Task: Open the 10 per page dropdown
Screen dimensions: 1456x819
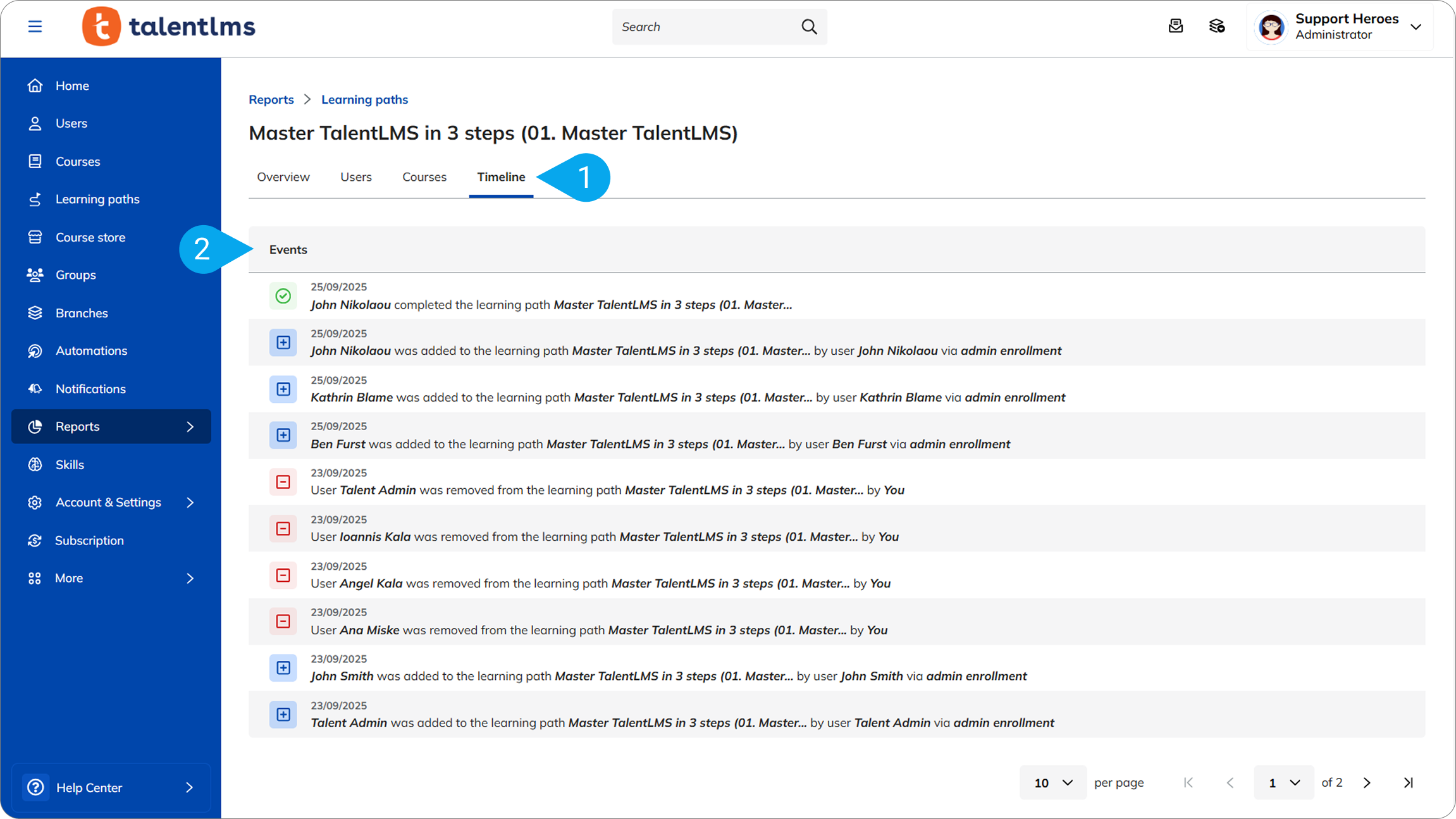Action: pyautogui.click(x=1052, y=783)
